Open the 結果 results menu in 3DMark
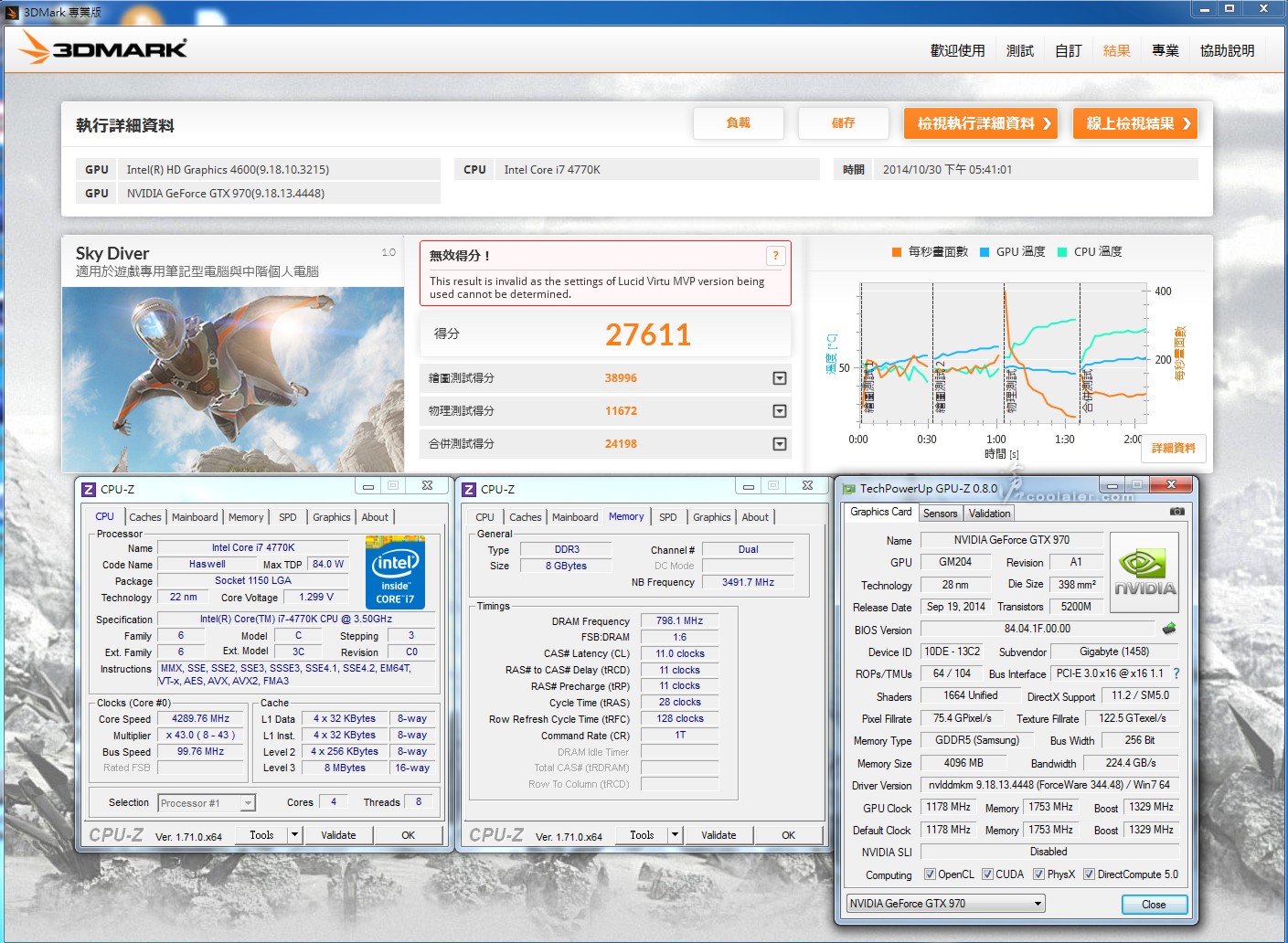 (1116, 51)
